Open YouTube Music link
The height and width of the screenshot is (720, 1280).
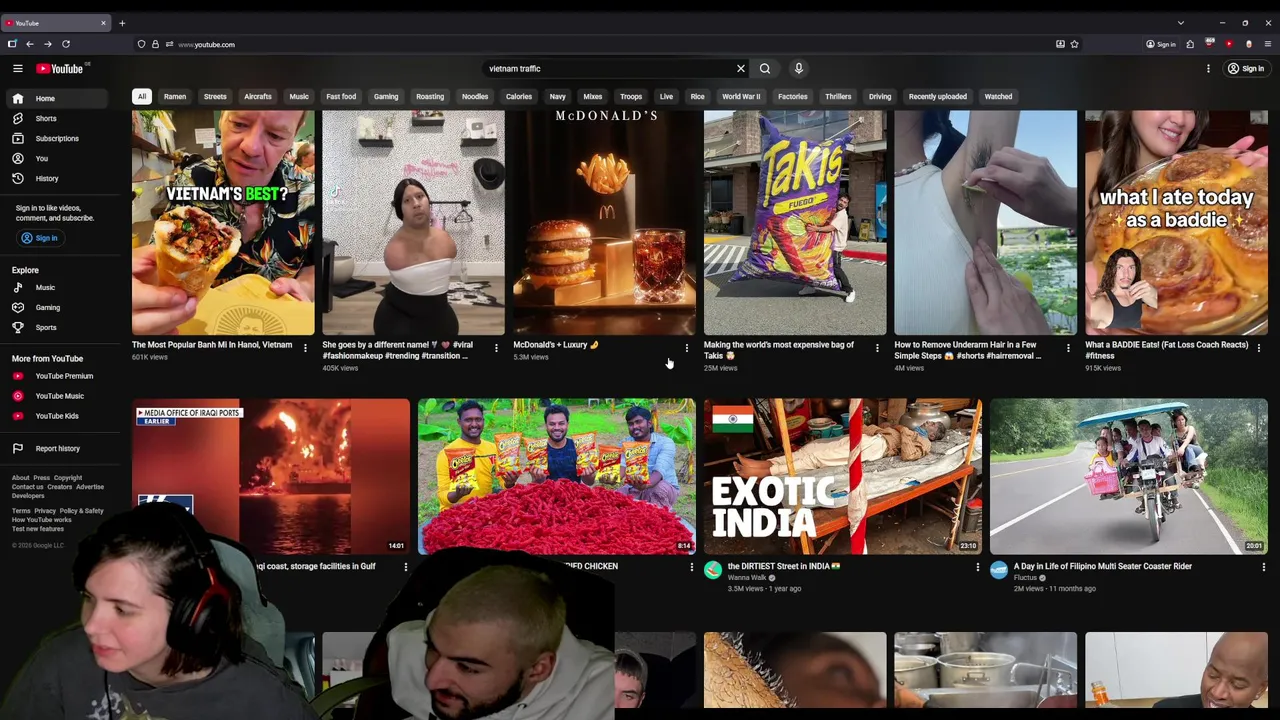(57, 396)
